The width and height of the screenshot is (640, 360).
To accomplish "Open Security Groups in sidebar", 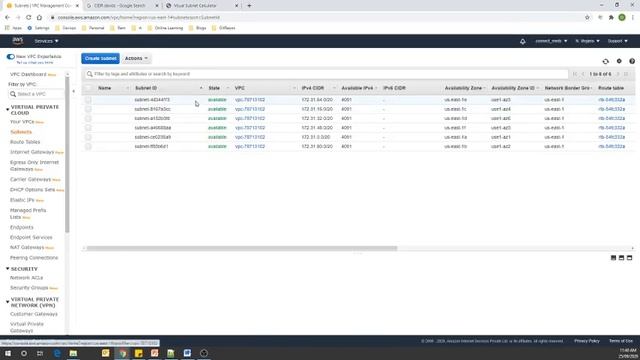I will point(29,288).
